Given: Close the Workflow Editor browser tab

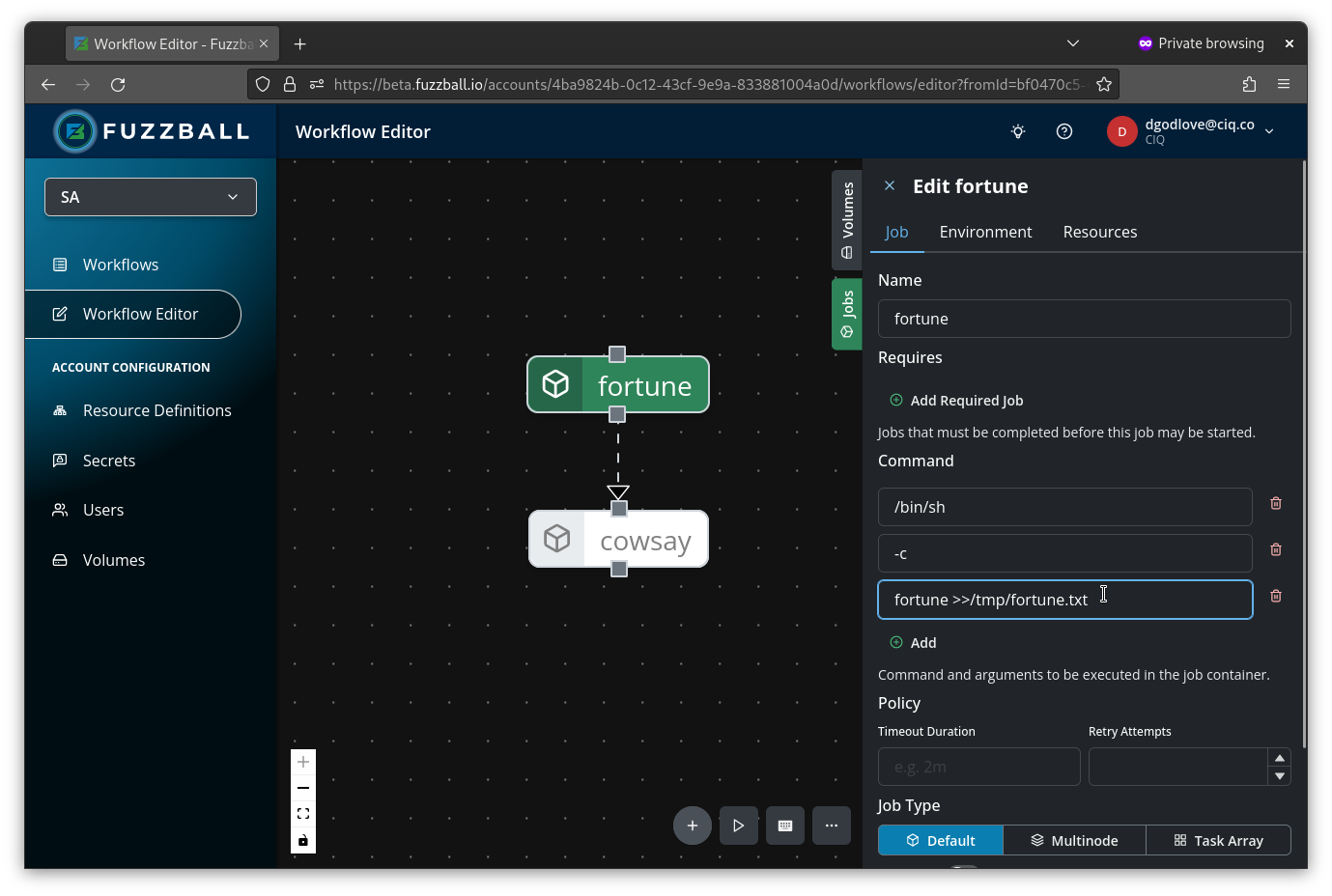Looking at the screenshot, I should (x=264, y=43).
